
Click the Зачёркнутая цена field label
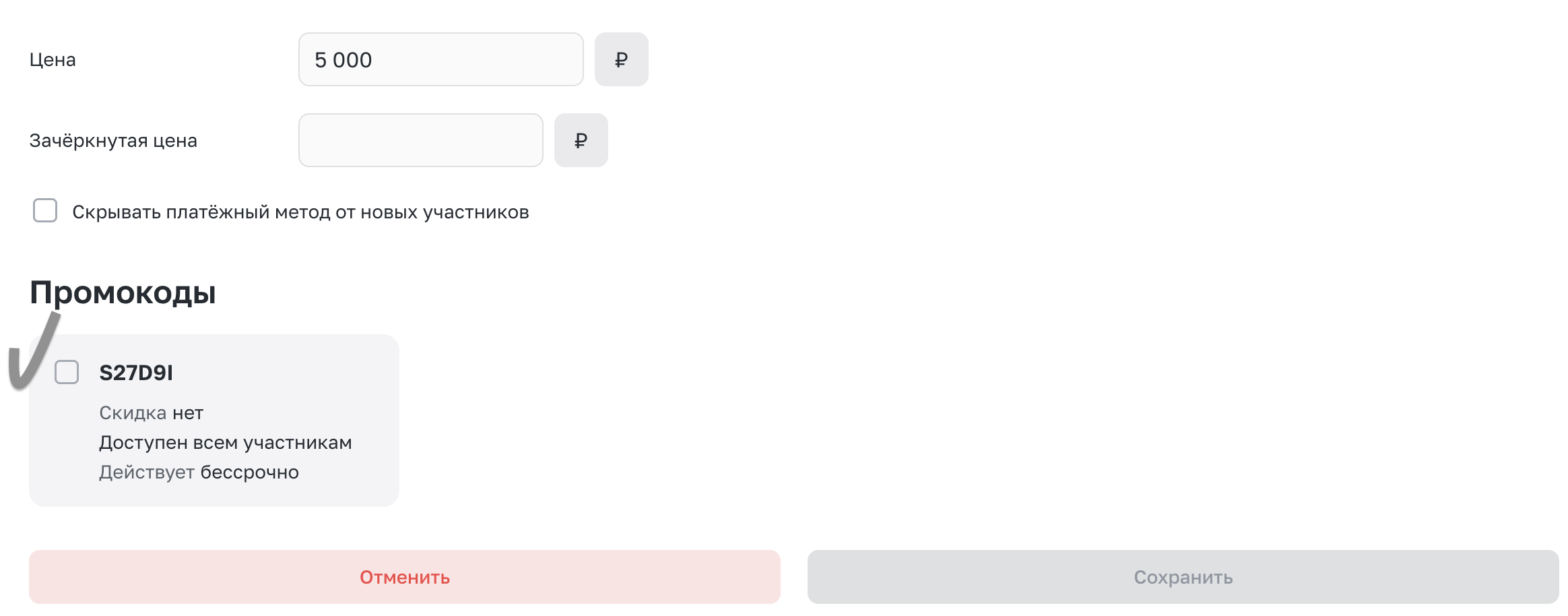tap(113, 141)
